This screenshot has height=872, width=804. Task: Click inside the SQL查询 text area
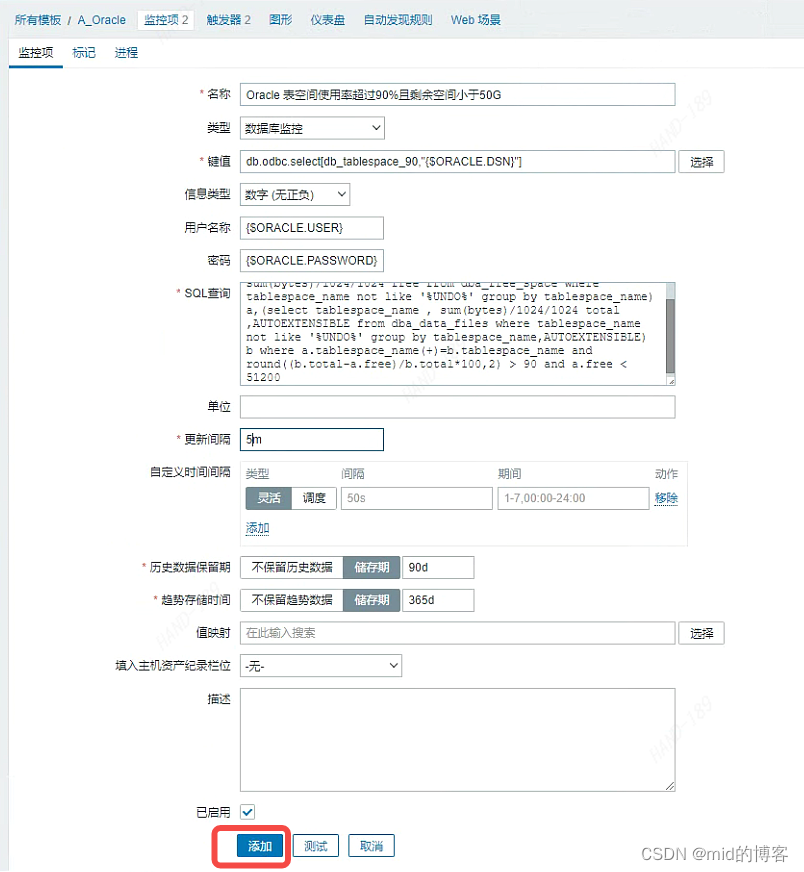453,334
